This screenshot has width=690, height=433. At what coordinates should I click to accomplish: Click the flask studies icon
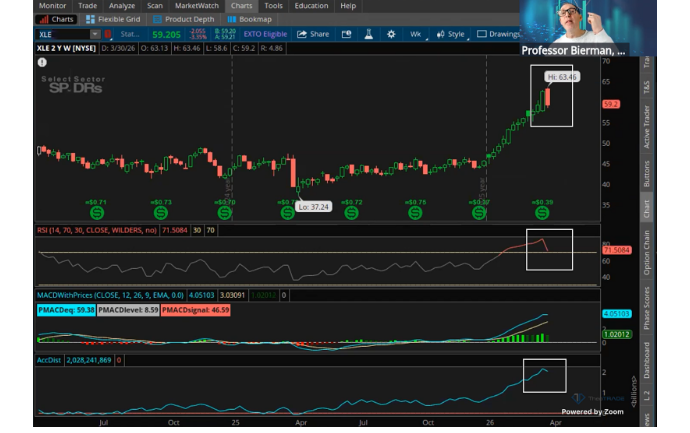pos(369,34)
